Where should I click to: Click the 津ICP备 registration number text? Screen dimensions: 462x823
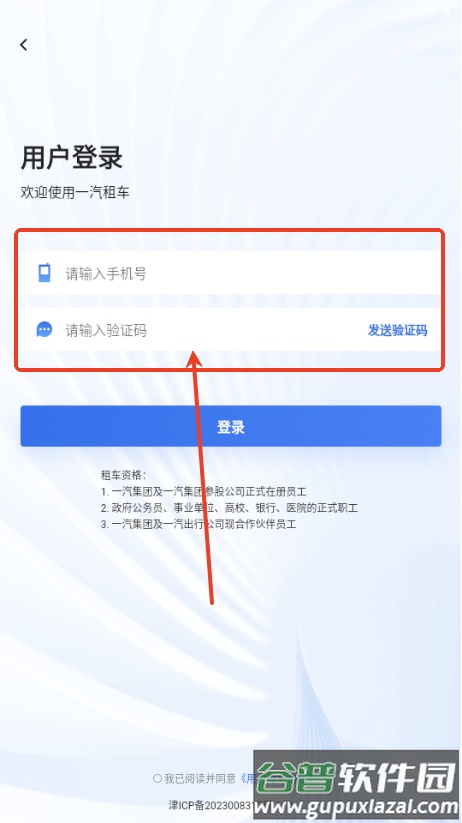coord(211,805)
